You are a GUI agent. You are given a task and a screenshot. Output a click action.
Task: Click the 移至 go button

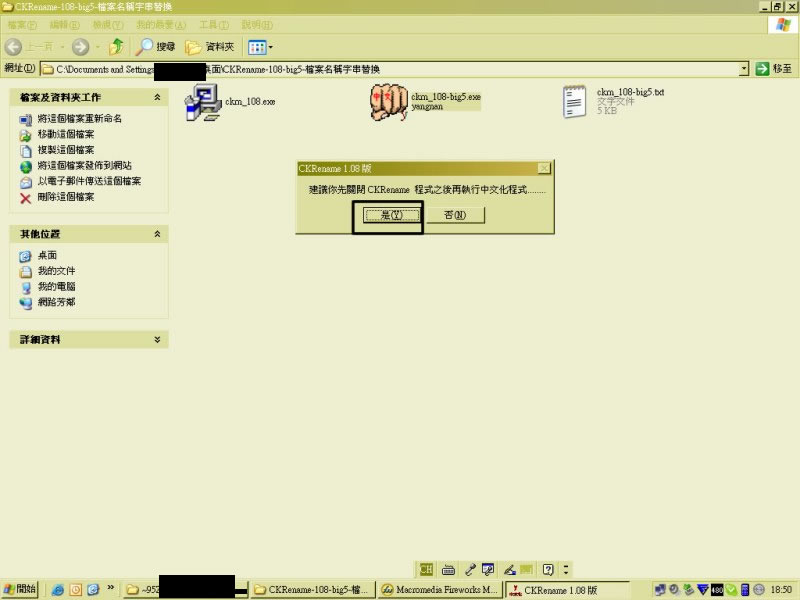[x=774, y=68]
